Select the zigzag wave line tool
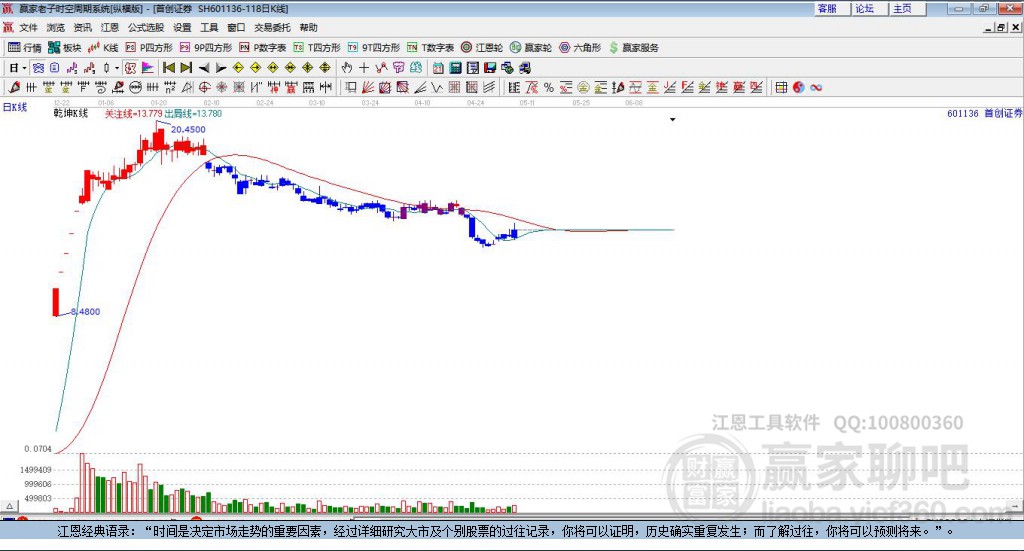The width and height of the screenshot is (1024, 551). point(437,87)
